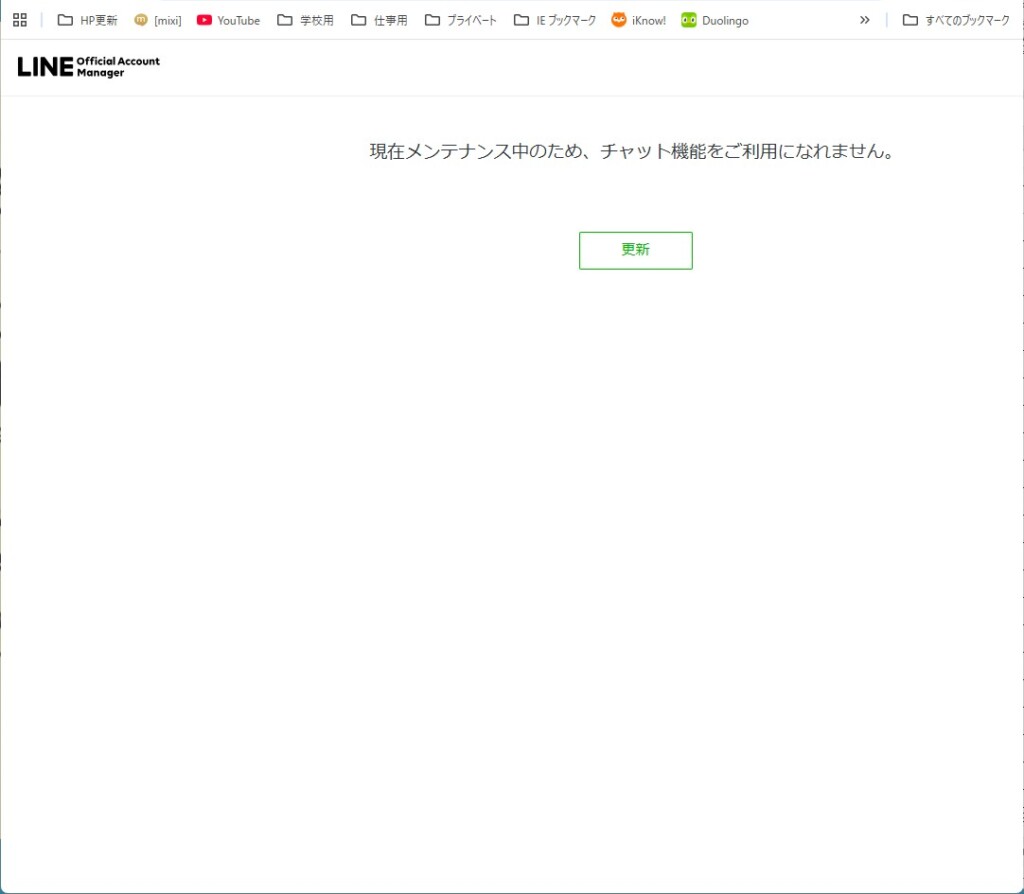
Task: Click the folder icon beside すべてのブックマーク
Action: click(910, 20)
